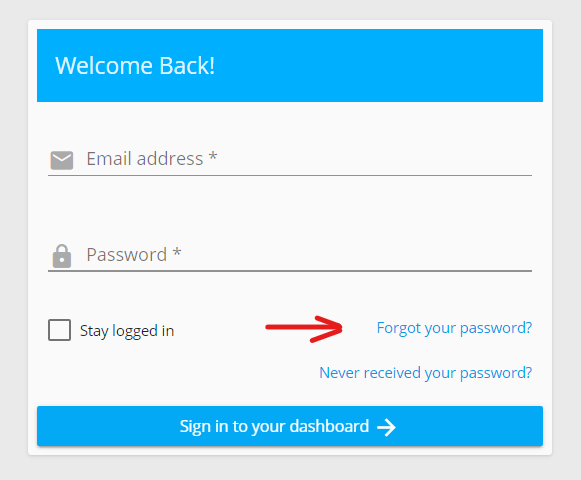Click the "Welcome Back!" heading
This screenshot has width=581, height=480.
135,66
